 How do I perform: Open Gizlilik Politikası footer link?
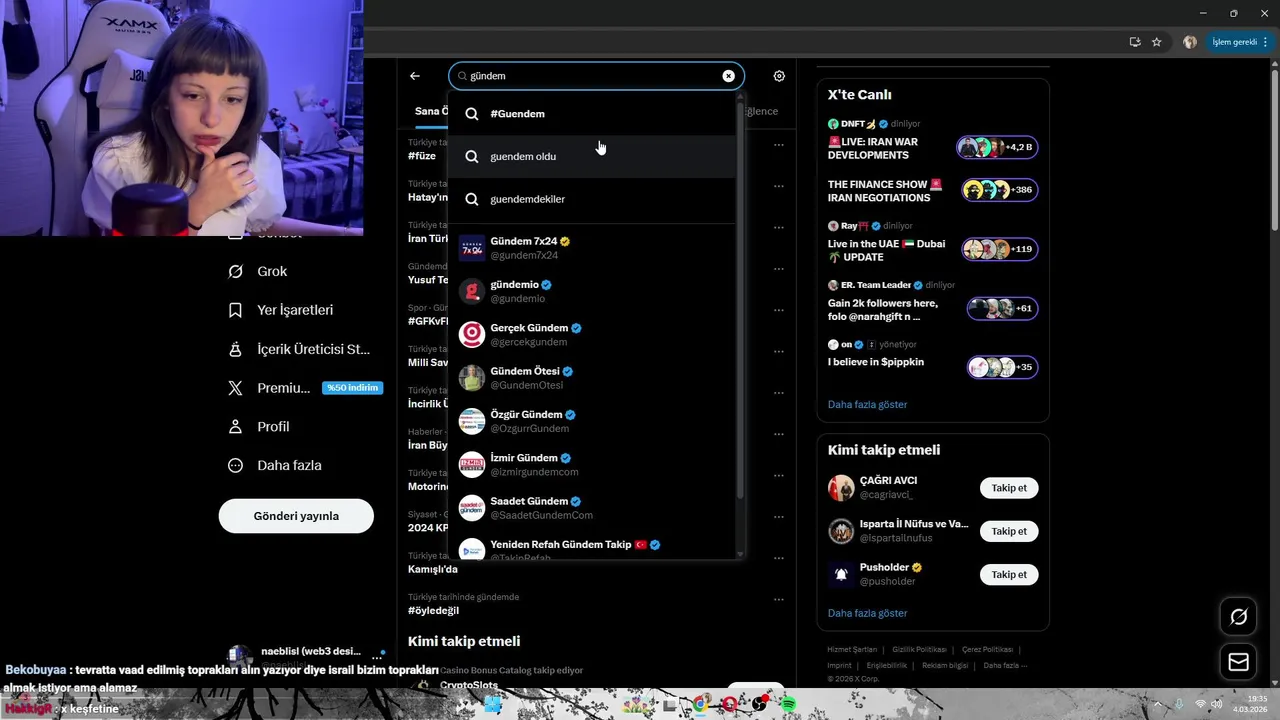919,650
